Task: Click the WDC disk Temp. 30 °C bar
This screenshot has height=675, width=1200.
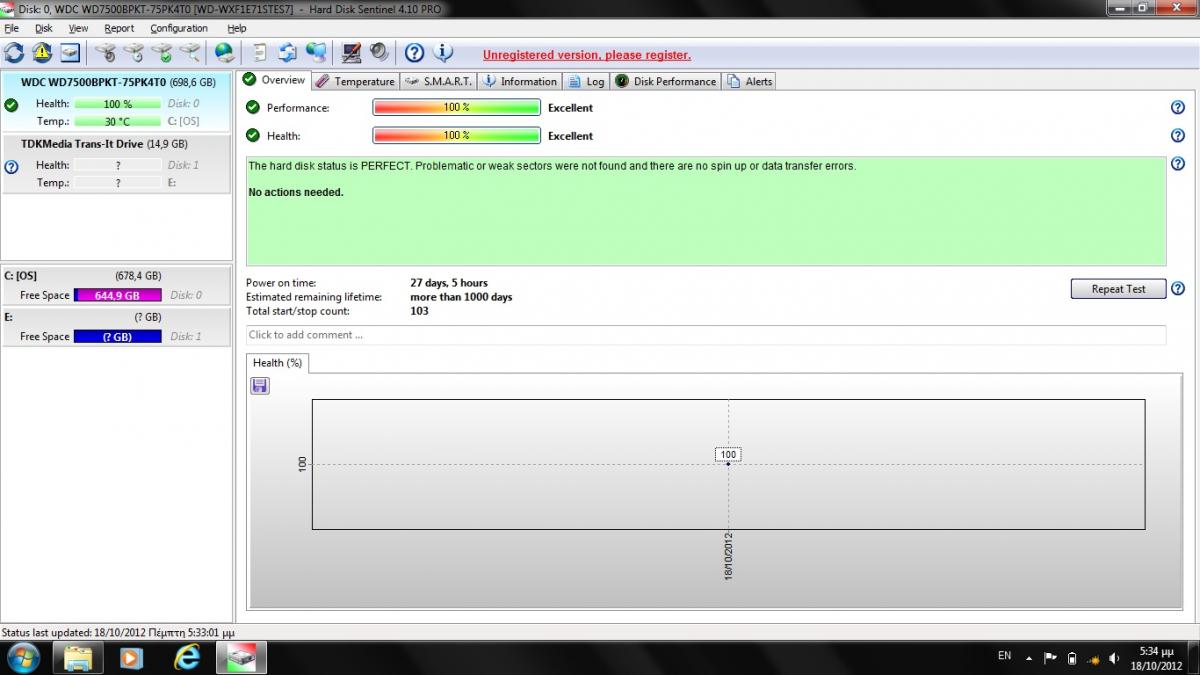Action: tap(117, 122)
